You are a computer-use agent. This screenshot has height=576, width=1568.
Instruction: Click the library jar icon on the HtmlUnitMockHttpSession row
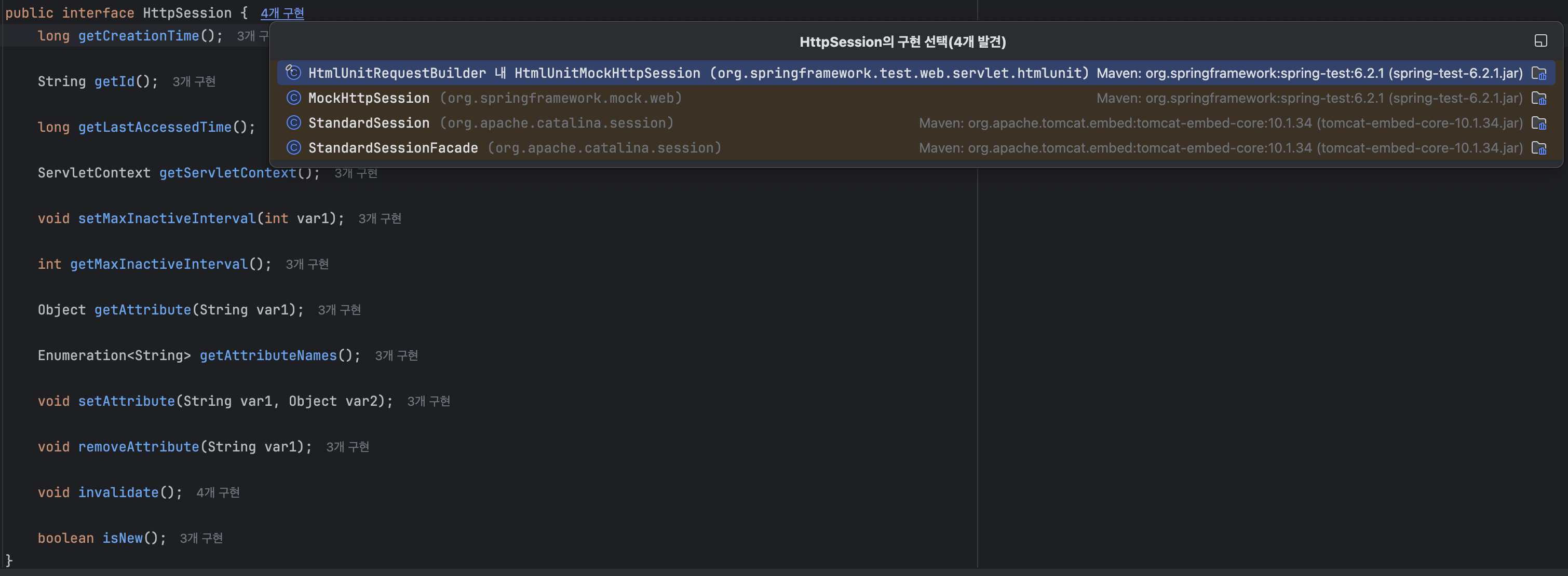(x=1538, y=73)
